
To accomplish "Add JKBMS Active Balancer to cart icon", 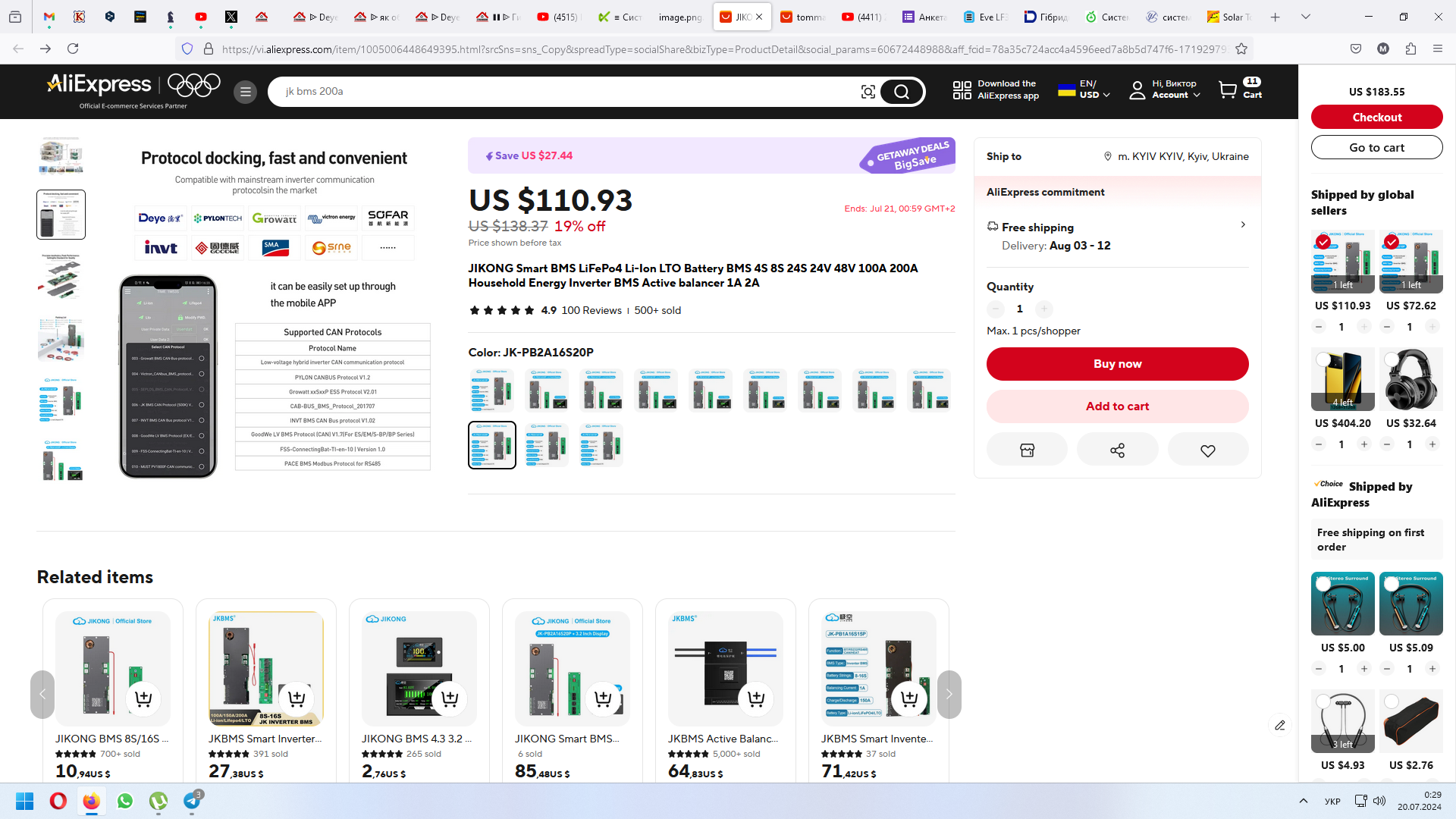I will (x=755, y=698).
